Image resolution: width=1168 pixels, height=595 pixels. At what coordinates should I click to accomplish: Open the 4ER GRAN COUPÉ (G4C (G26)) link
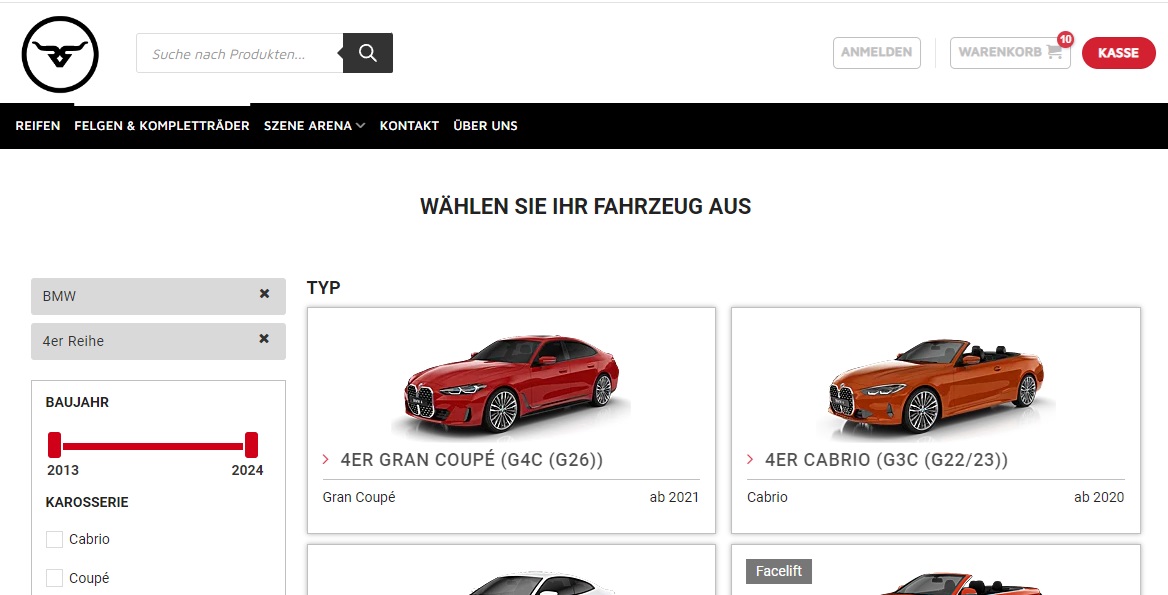click(x=472, y=459)
